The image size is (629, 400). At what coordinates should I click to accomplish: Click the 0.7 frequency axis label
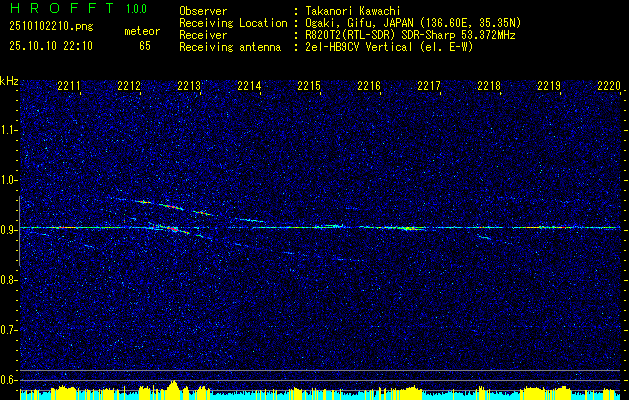8,330
